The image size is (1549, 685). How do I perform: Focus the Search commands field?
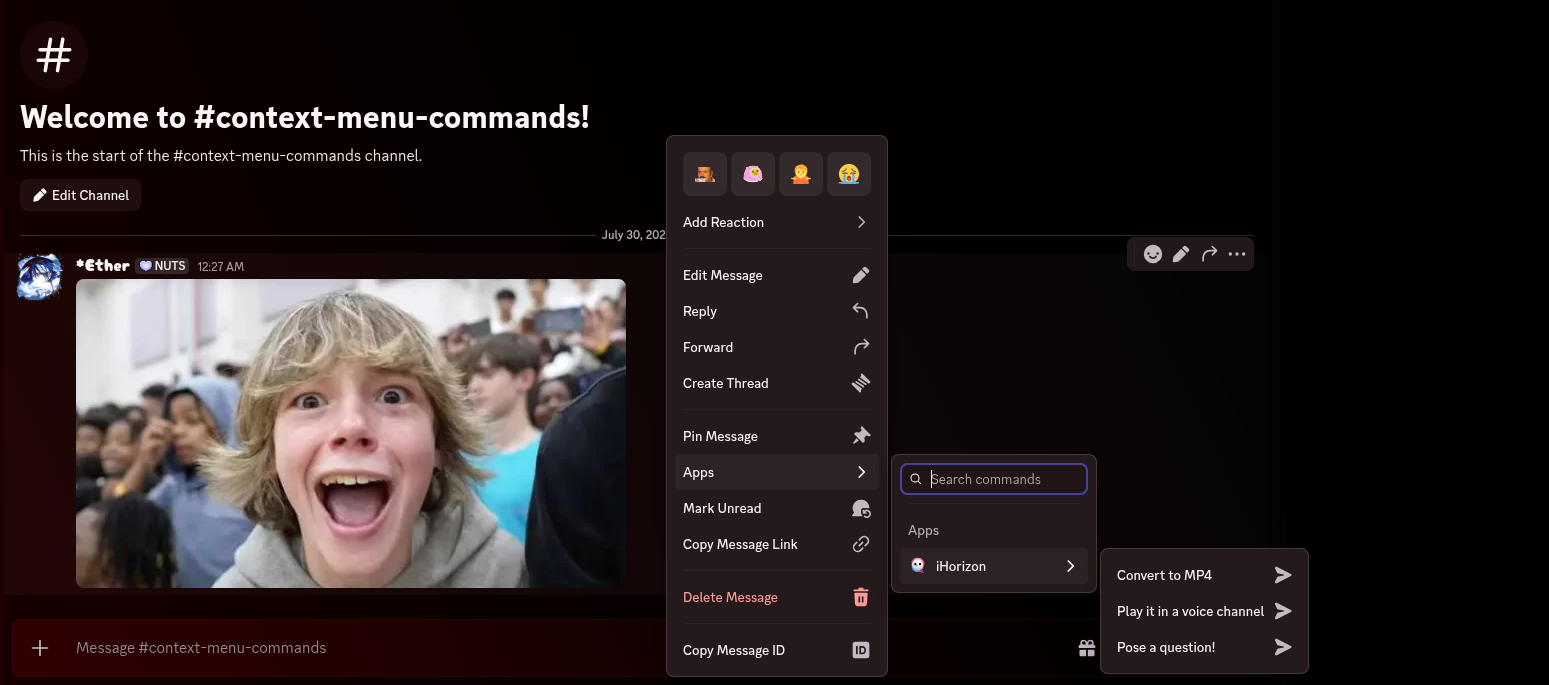pos(994,479)
